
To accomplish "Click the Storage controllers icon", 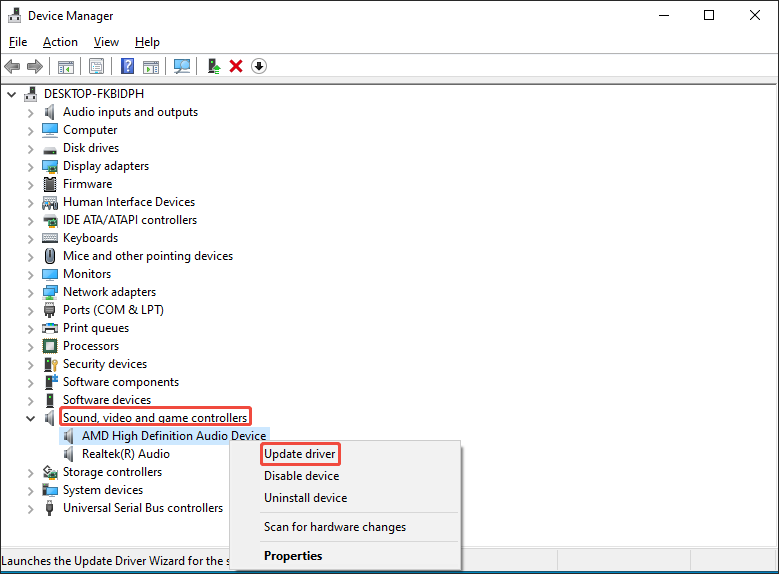I will point(50,472).
